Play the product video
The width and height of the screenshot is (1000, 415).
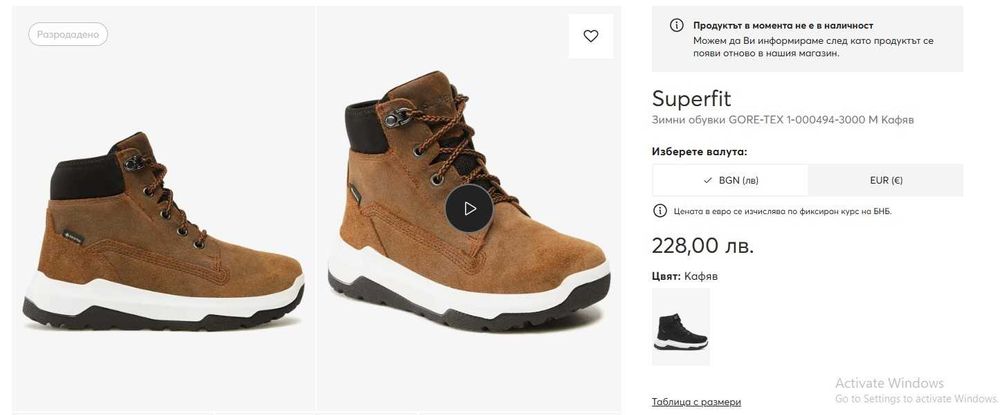coord(470,208)
